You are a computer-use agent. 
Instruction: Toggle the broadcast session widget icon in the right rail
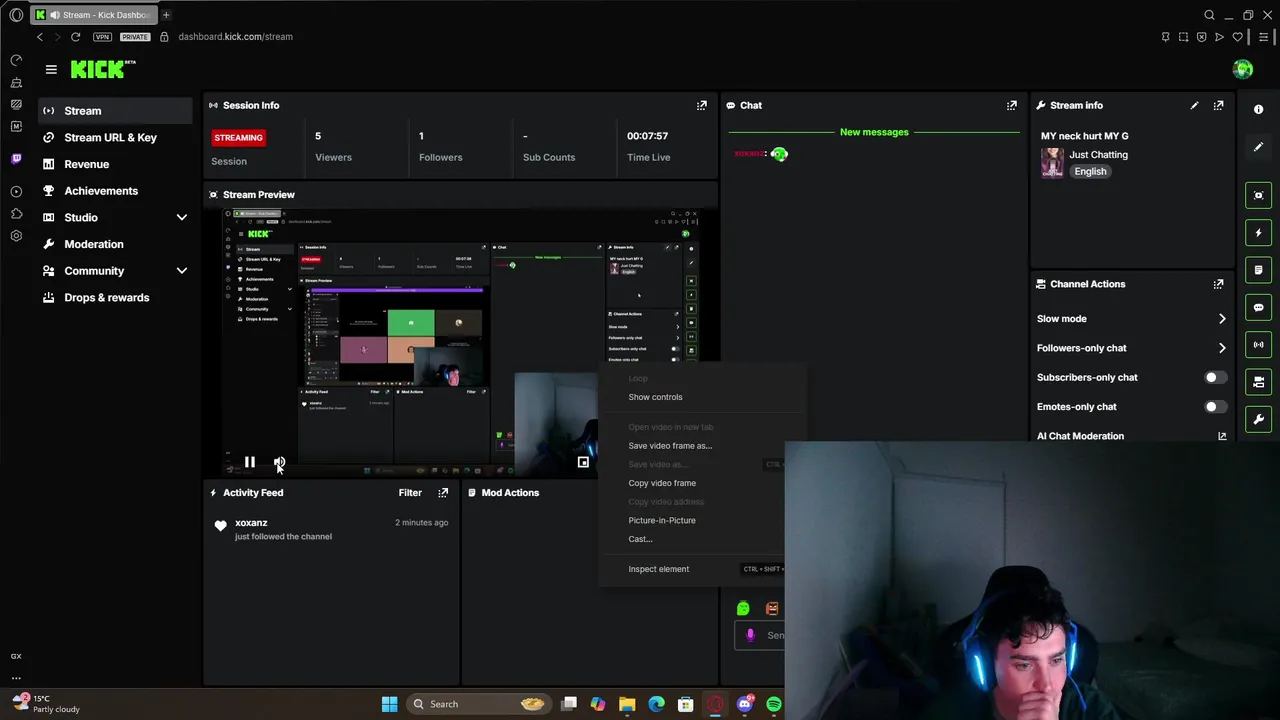coord(1259,344)
